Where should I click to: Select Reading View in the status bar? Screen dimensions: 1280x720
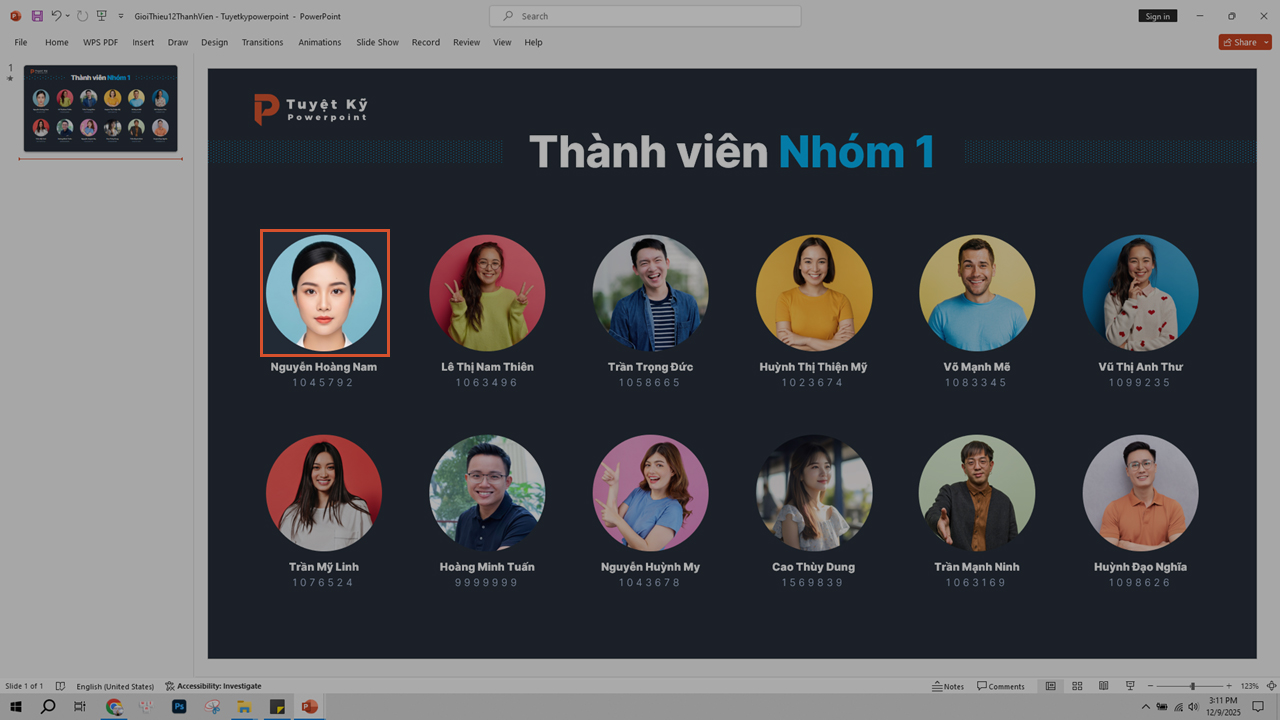point(1103,686)
